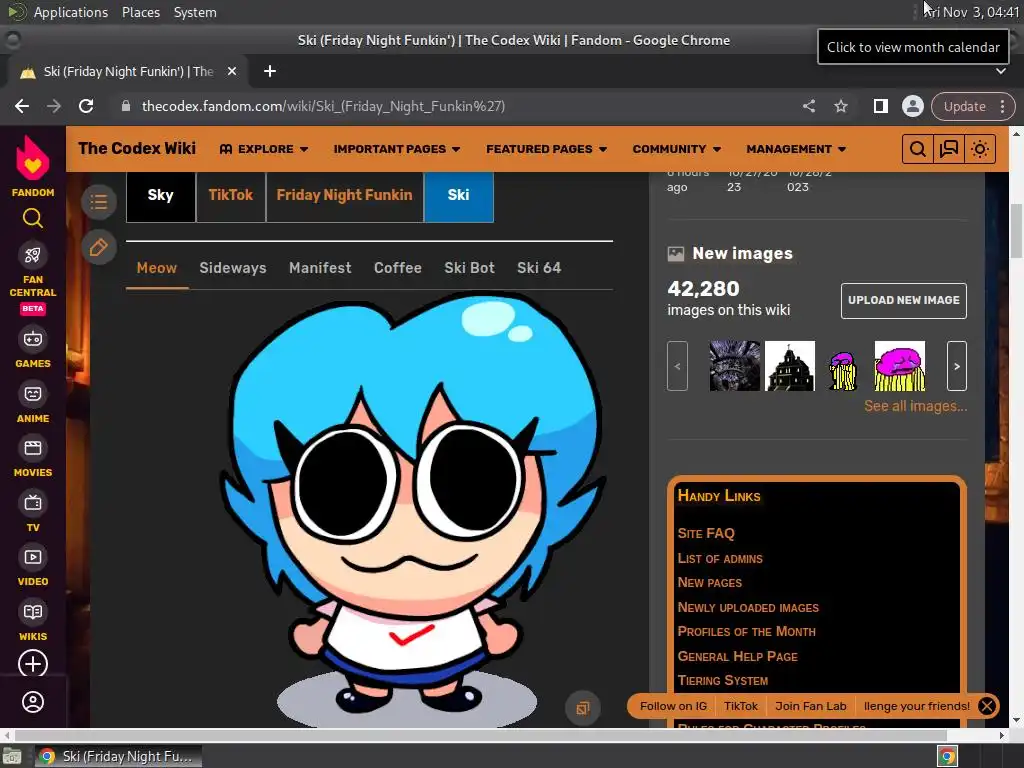This screenshot has width=1024, height=768.
Task: Expand the Explore dropdown menu
Action: coord(264,149)
